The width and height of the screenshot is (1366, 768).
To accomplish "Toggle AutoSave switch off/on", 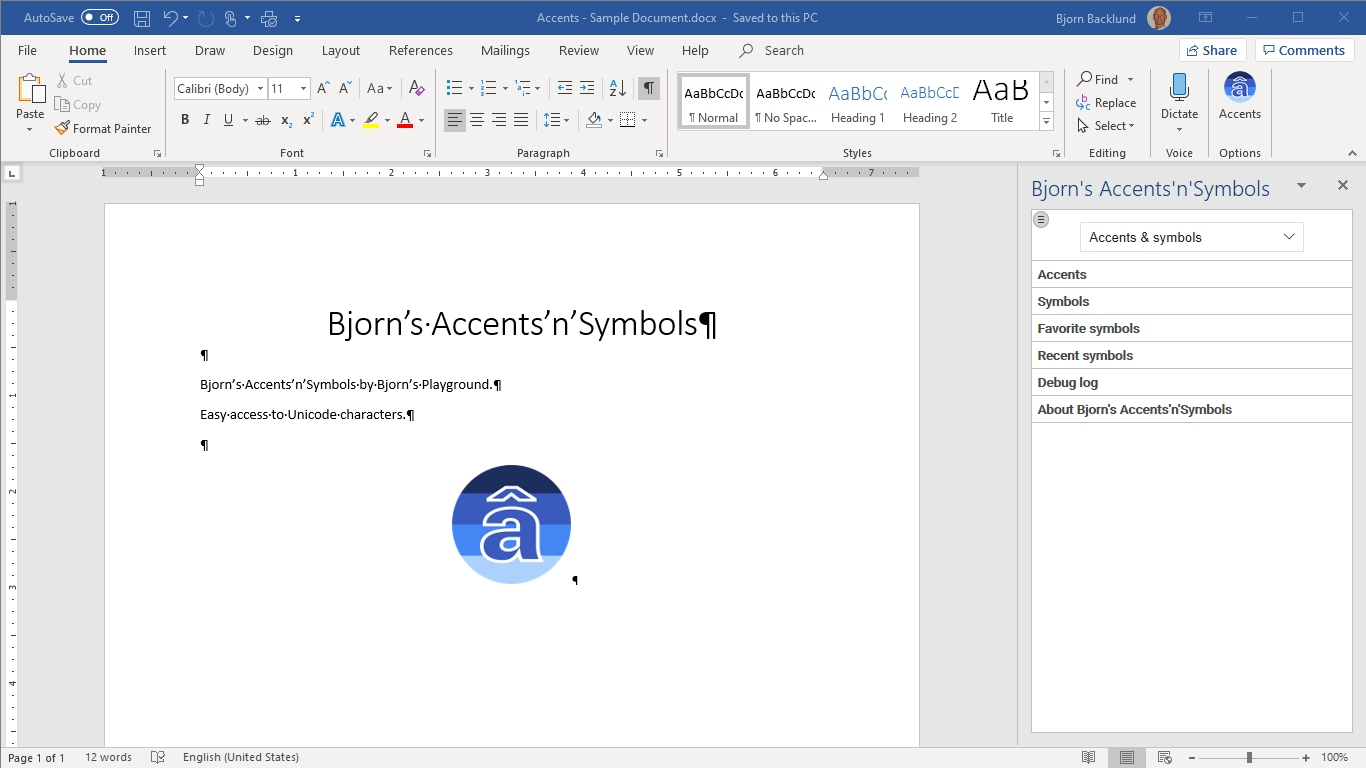I will point(99,18).
